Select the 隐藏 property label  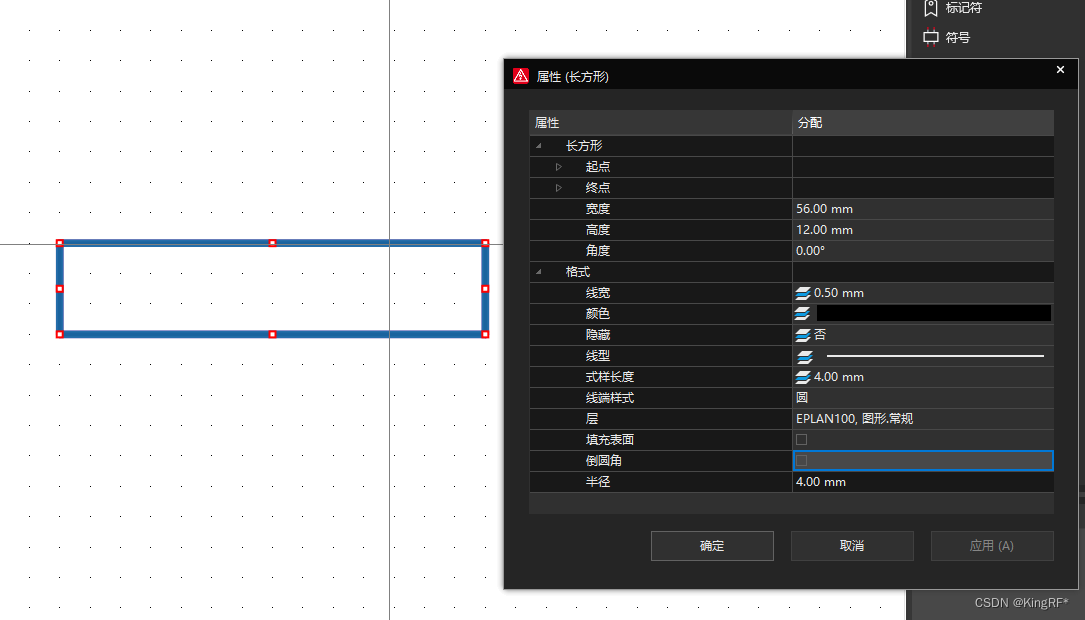point(598,335)
